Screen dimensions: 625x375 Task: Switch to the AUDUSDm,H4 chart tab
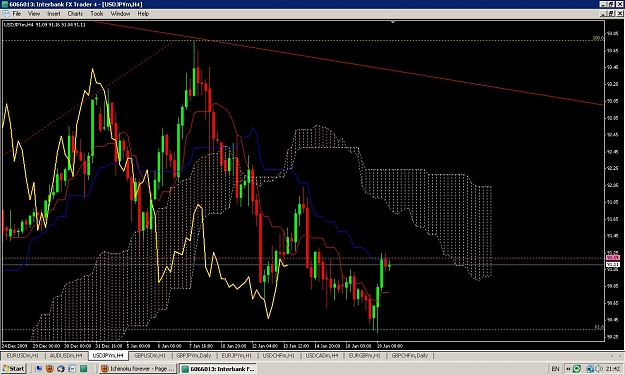coord(66,355)
